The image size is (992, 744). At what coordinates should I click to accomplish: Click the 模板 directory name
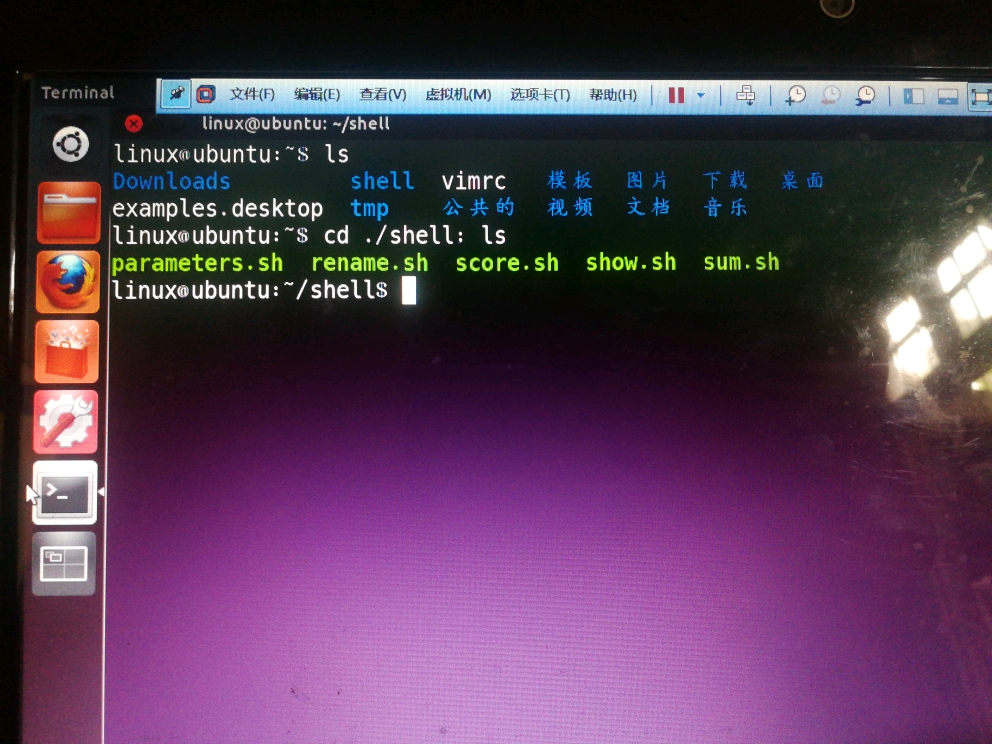coord(569,180)
